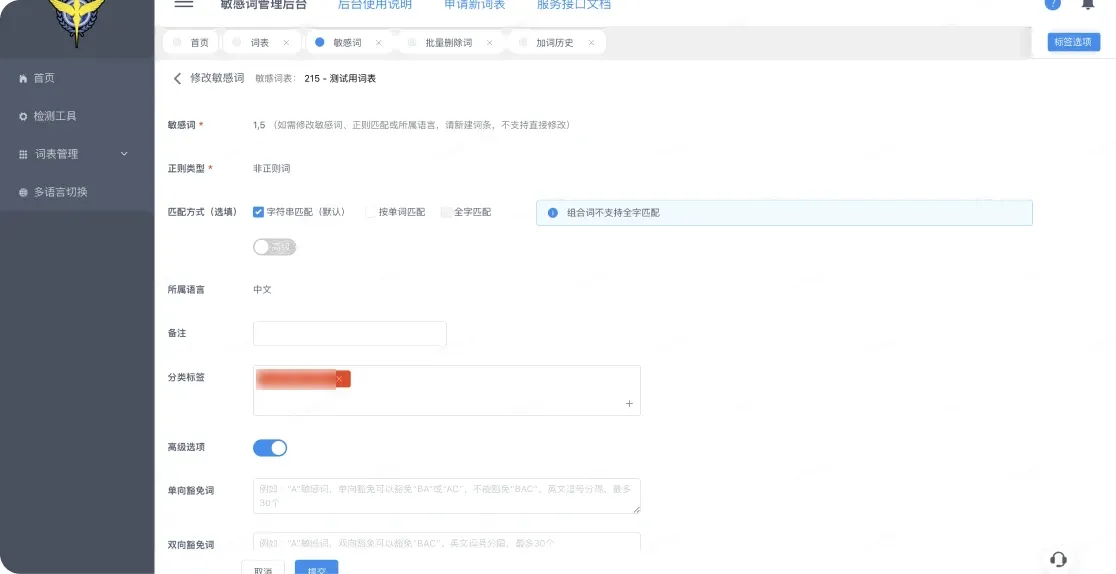Open 标签选项 dropdown button
The image size is (1116, 574).
pos(1073,42)
